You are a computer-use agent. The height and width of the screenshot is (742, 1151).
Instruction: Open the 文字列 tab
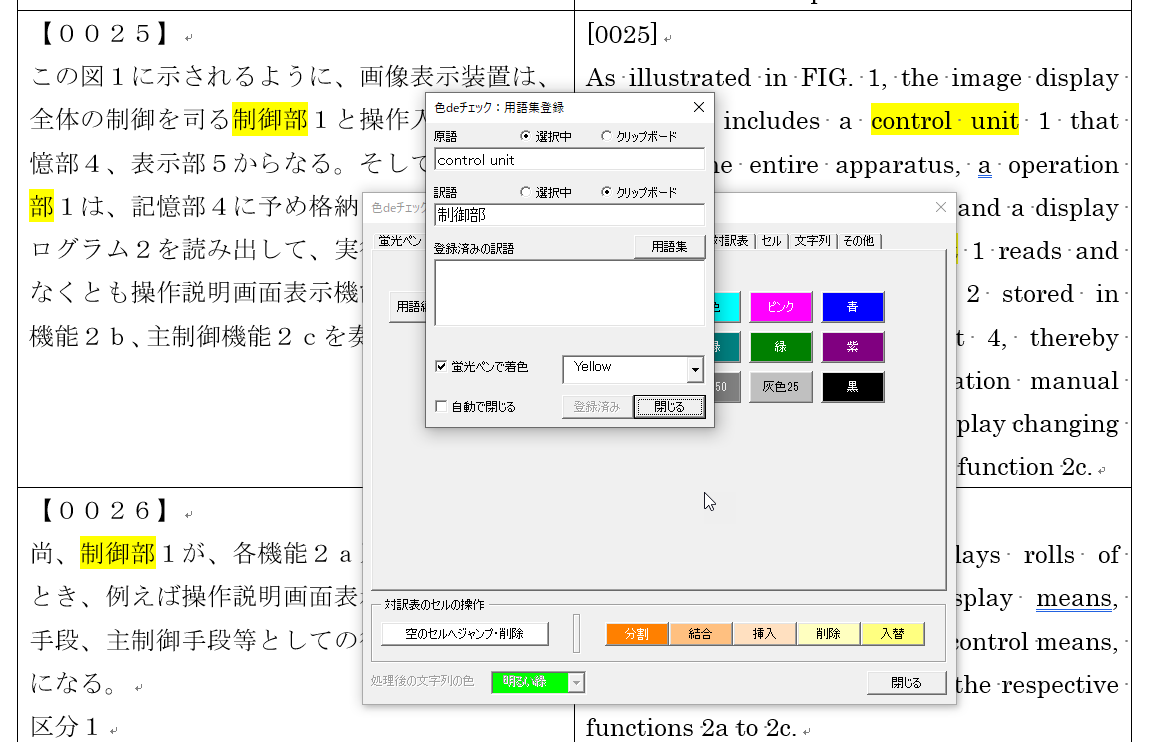(812, 241)
